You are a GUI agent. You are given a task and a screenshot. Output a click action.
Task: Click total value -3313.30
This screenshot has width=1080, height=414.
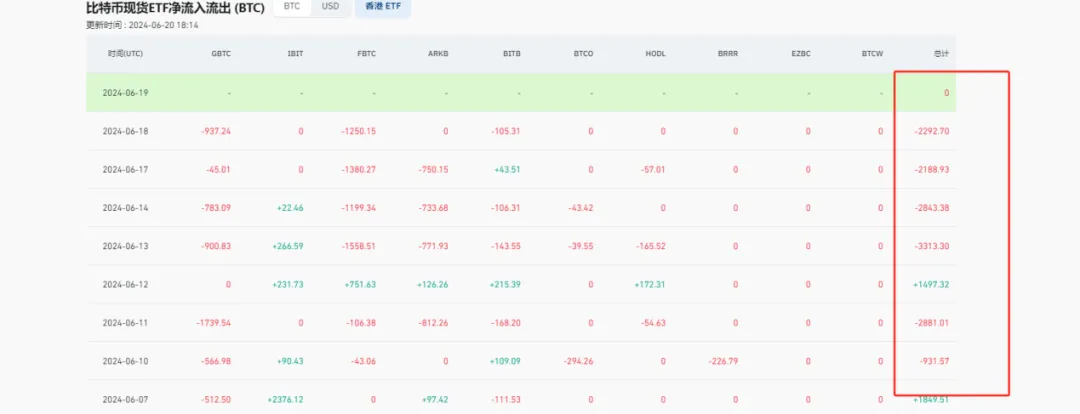933,246
